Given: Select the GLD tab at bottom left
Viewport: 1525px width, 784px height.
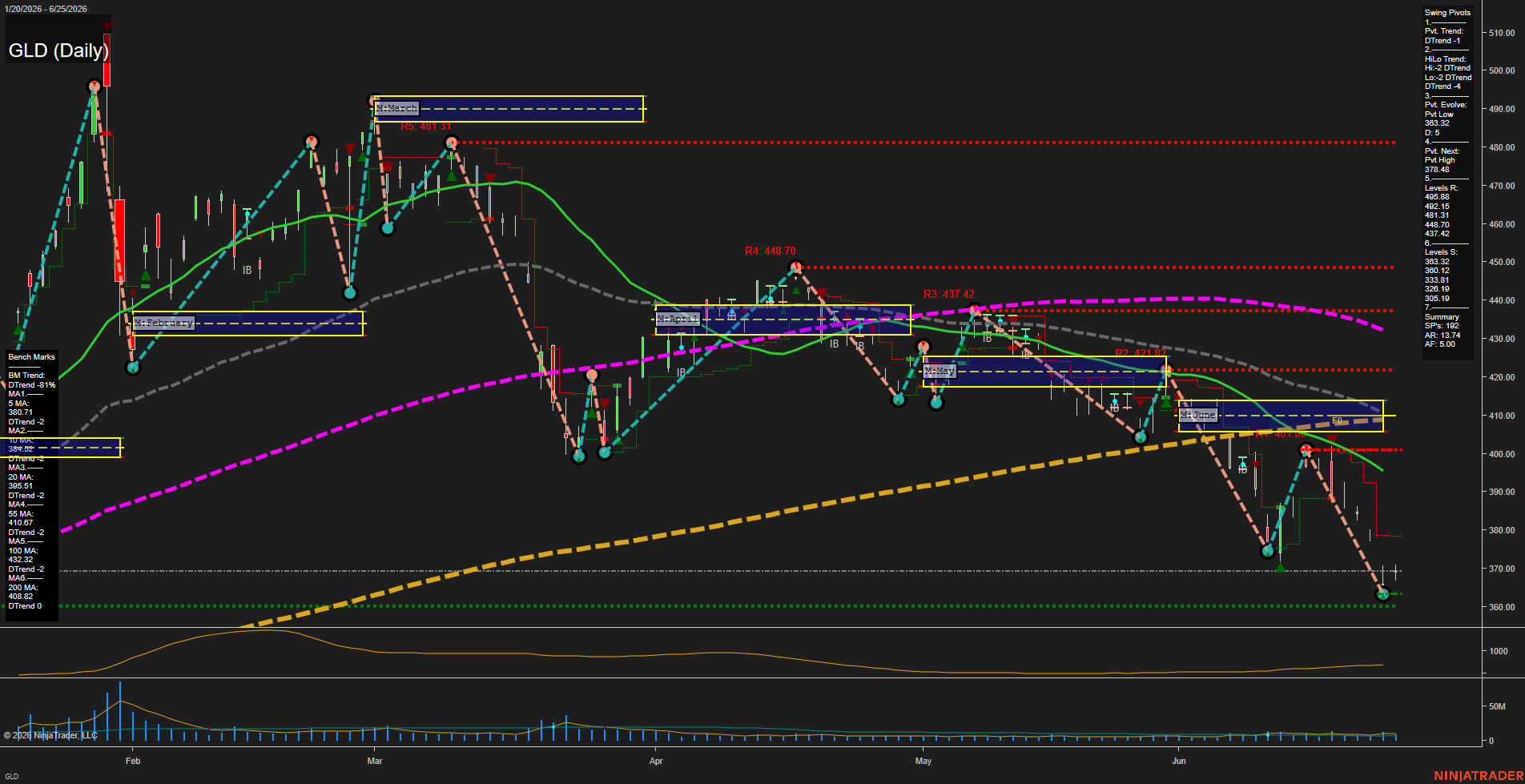Looking at the screenshot, I should pos(11,776).
